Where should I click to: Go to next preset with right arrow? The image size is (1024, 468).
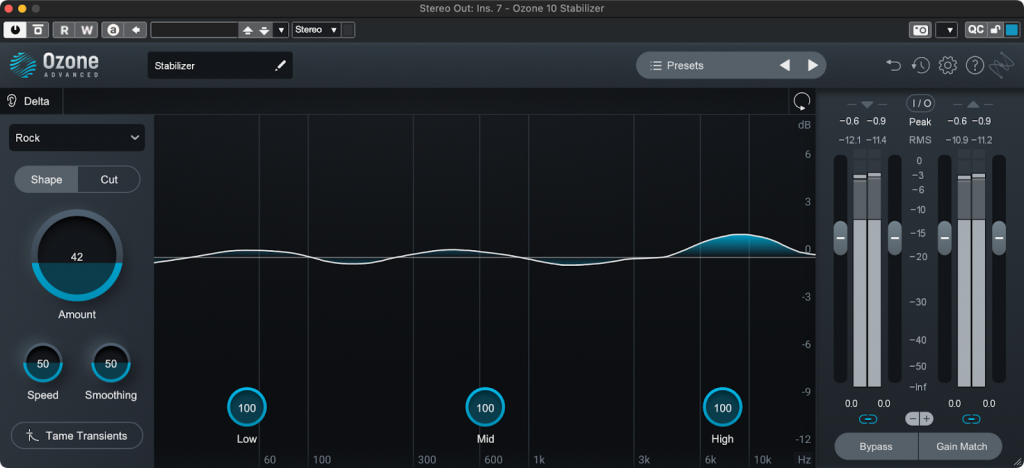812,65
